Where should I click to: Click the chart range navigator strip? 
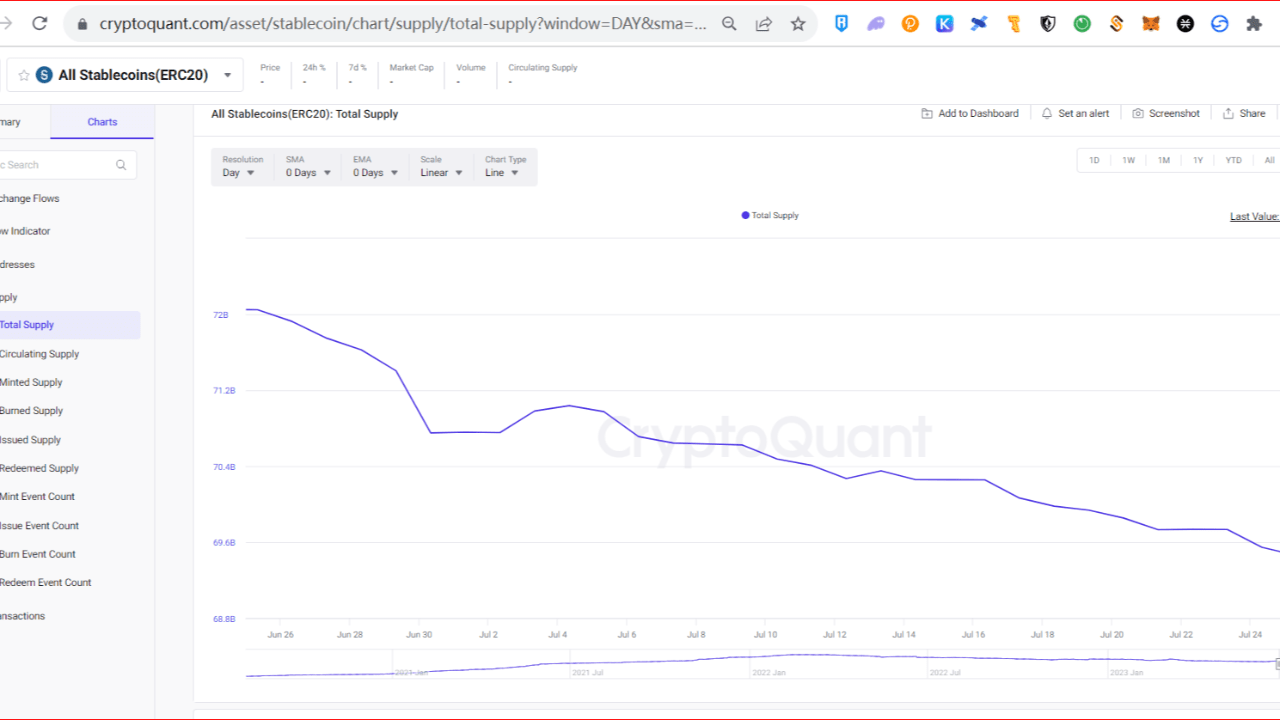pyautogui.click(x=762, y=664)
